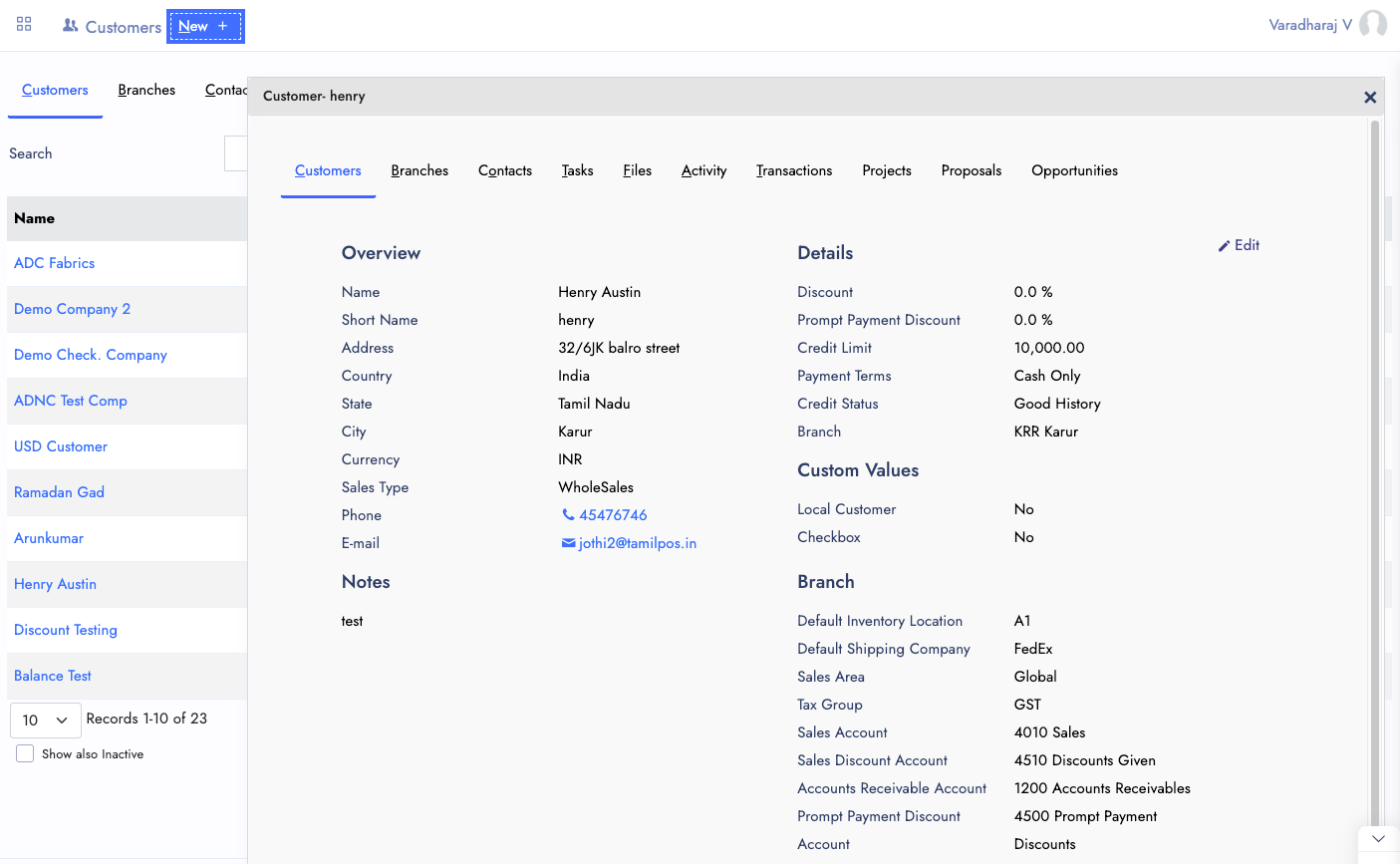Click Currency value INR
This screenshot has width=1400, height=864.
point(570,459)
